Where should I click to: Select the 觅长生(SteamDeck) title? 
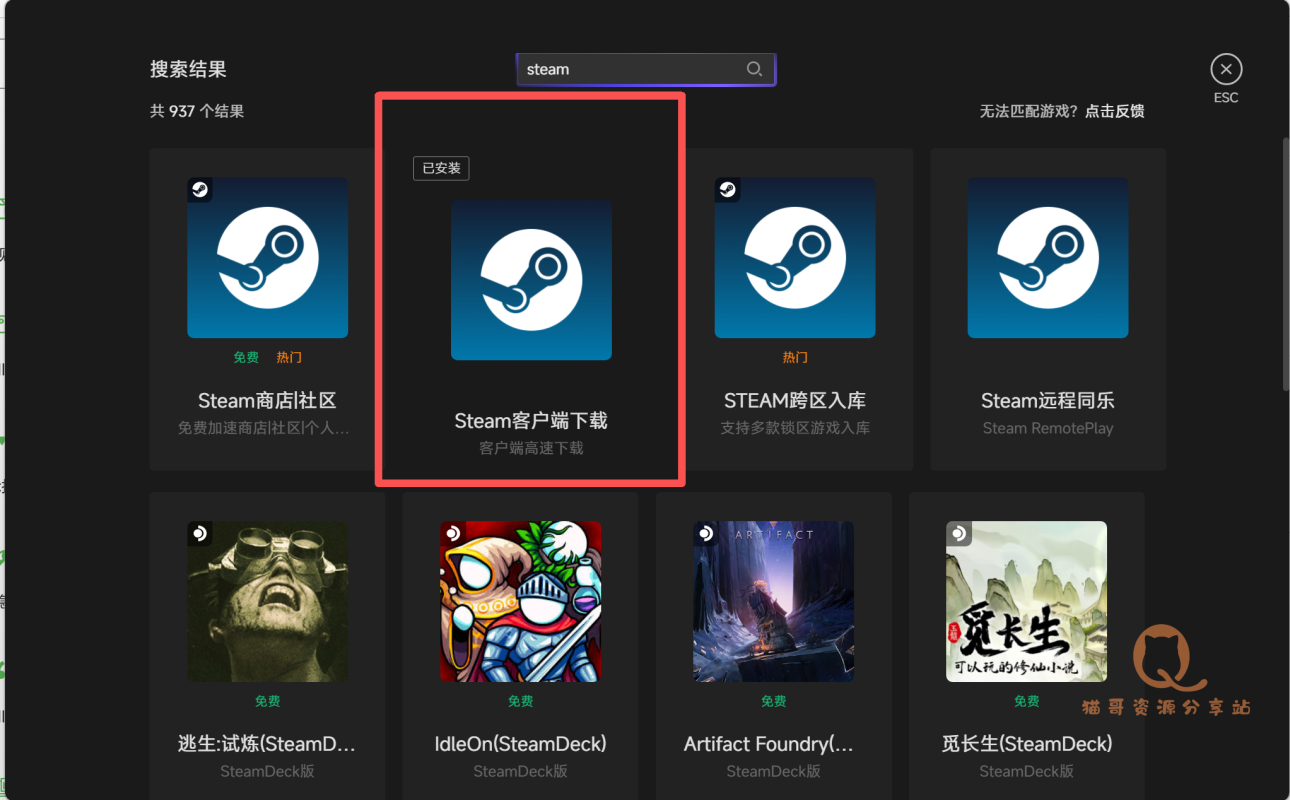pos(1027,744)
